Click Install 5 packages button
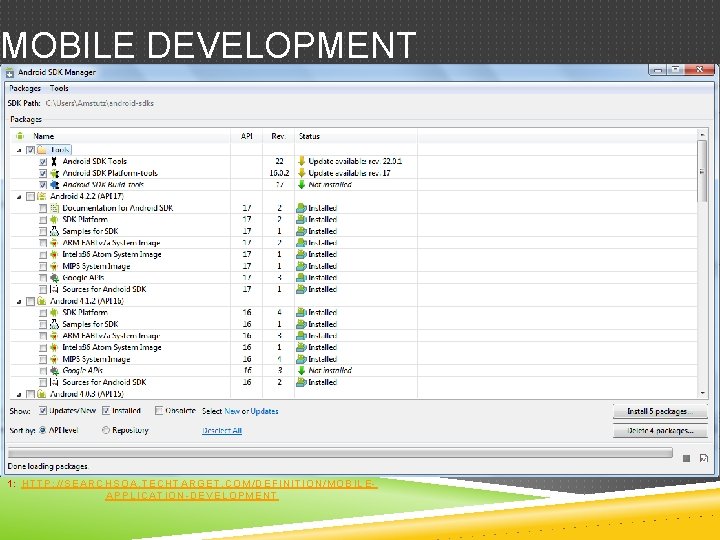The height and width of the screenshot is (540, 720). [x=660, y=411]
